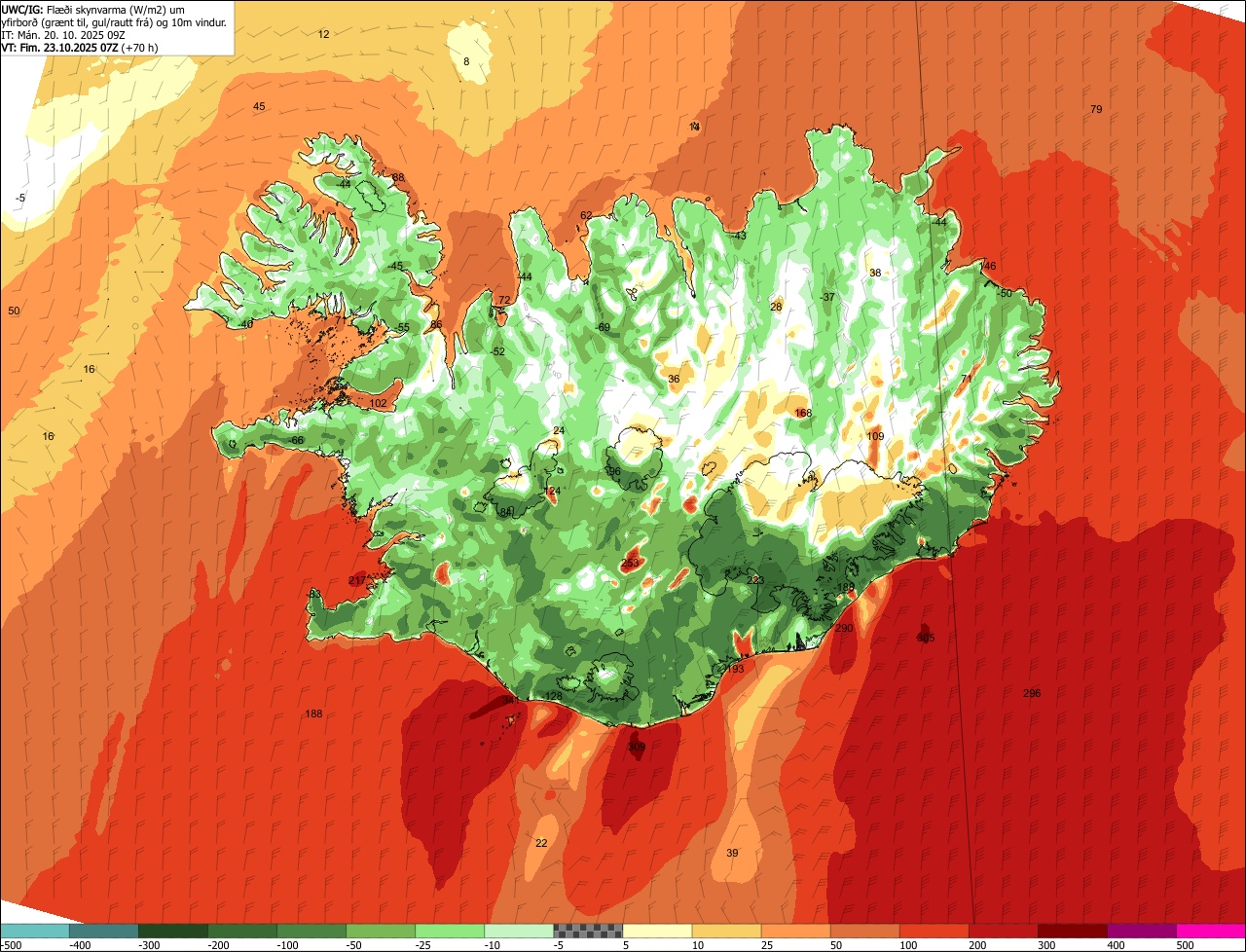Click the 'yfirborð (grænt til, gul/rautt frá)' line
This screenshot has height=952, width=1246.
[114, 21]
